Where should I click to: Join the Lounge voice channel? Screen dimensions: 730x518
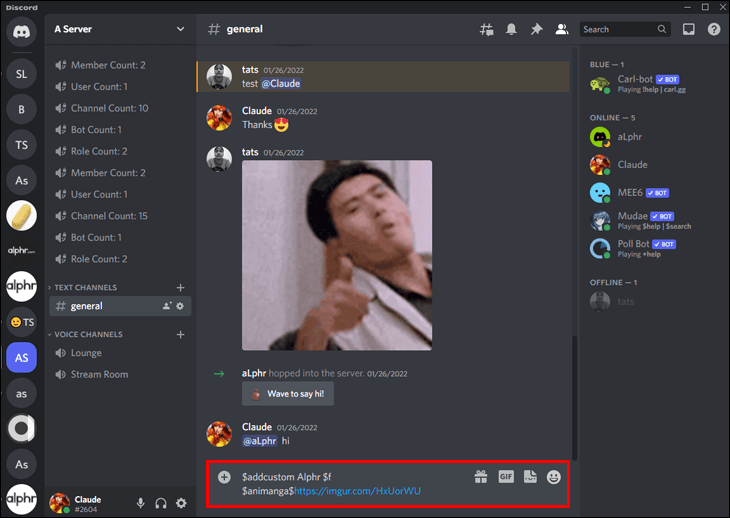[x=120, y=353]
